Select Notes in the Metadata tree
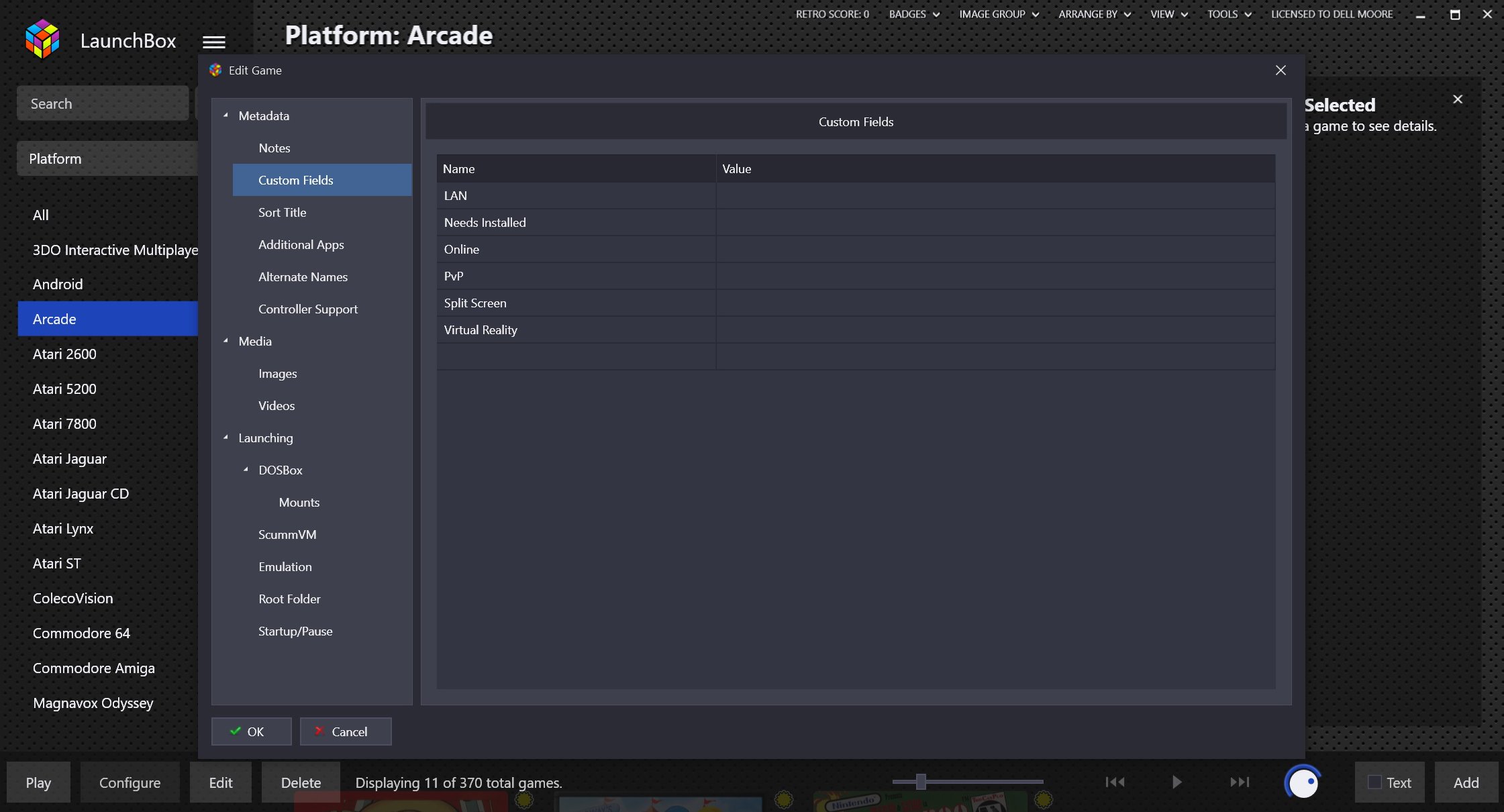 pyautogui.click(x=274, y=148)
